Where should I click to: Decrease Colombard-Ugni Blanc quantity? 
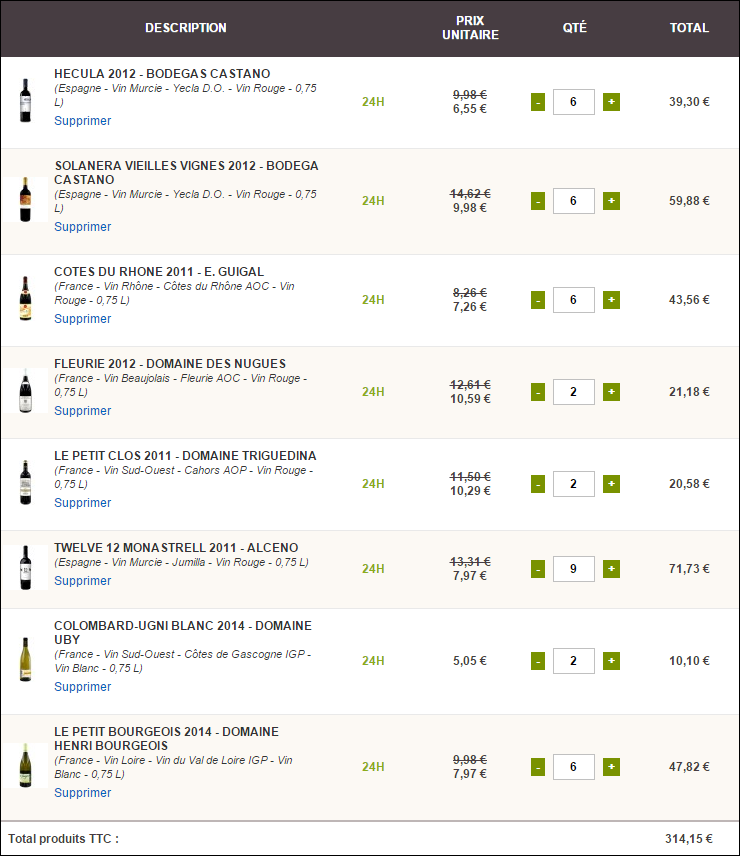click(x=538, y=661)
